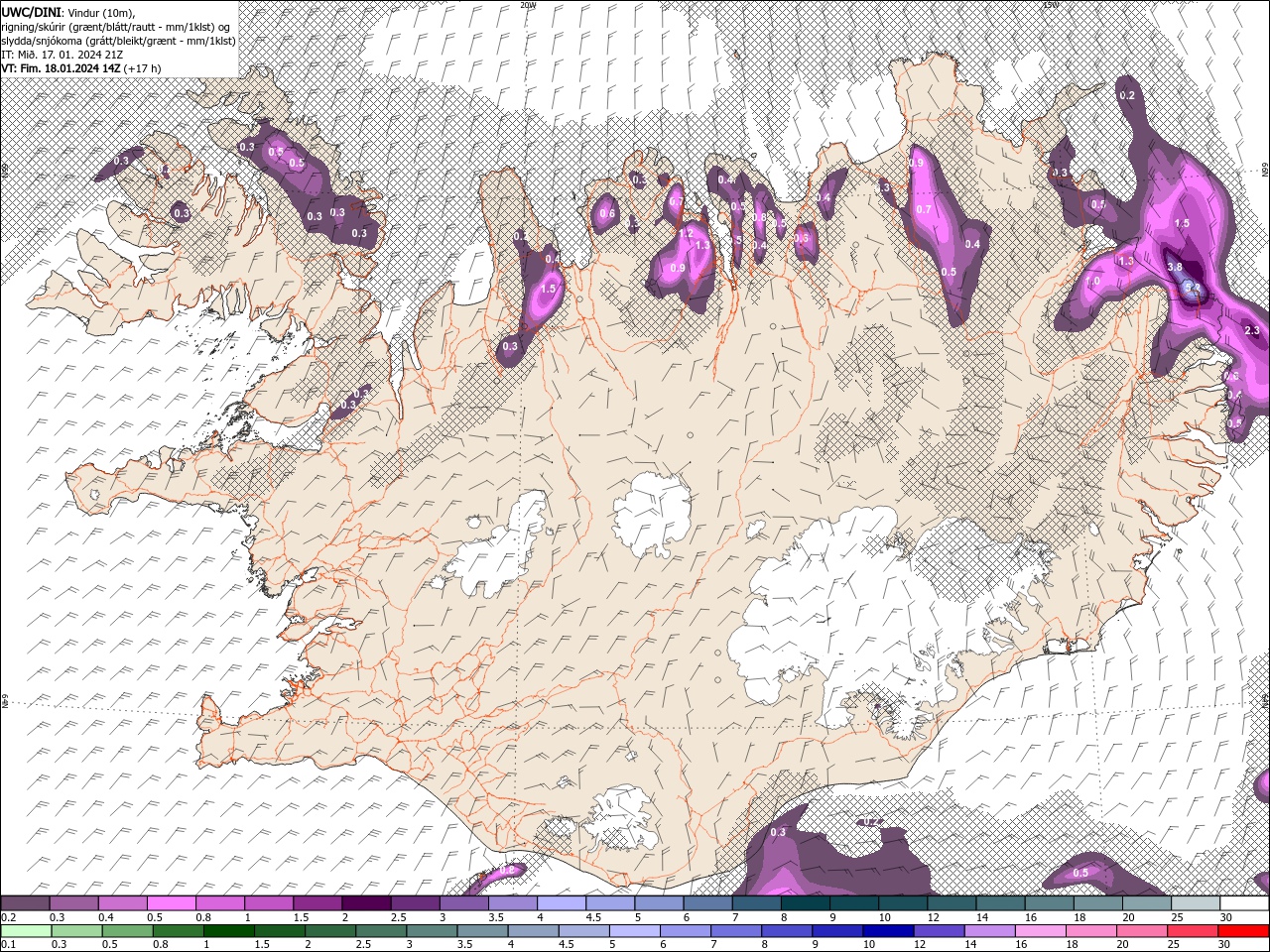Click the 20W longitude label
The image size is (1270, 952).
529,5
